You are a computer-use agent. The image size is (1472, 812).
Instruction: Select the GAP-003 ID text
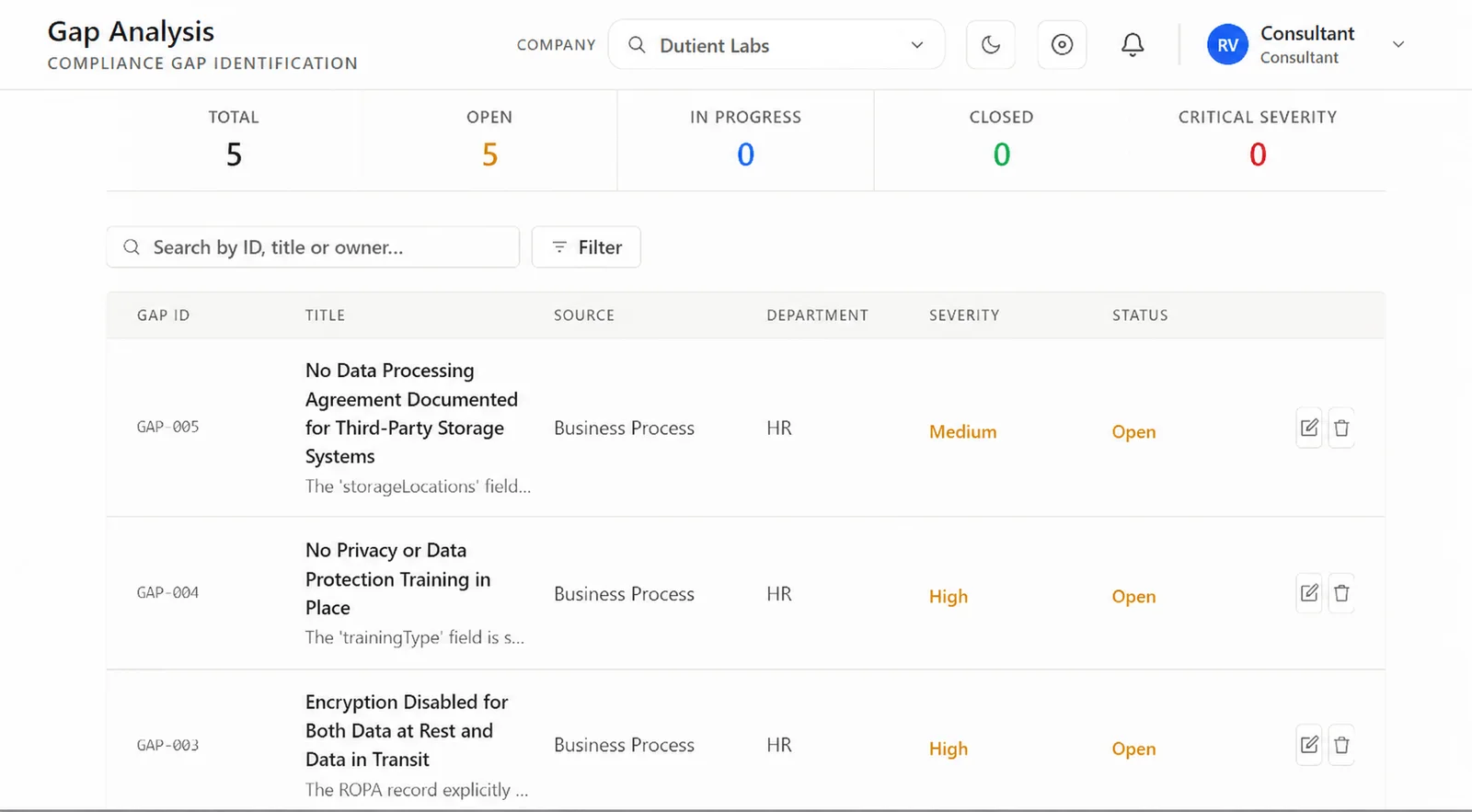tap(167, 745)
